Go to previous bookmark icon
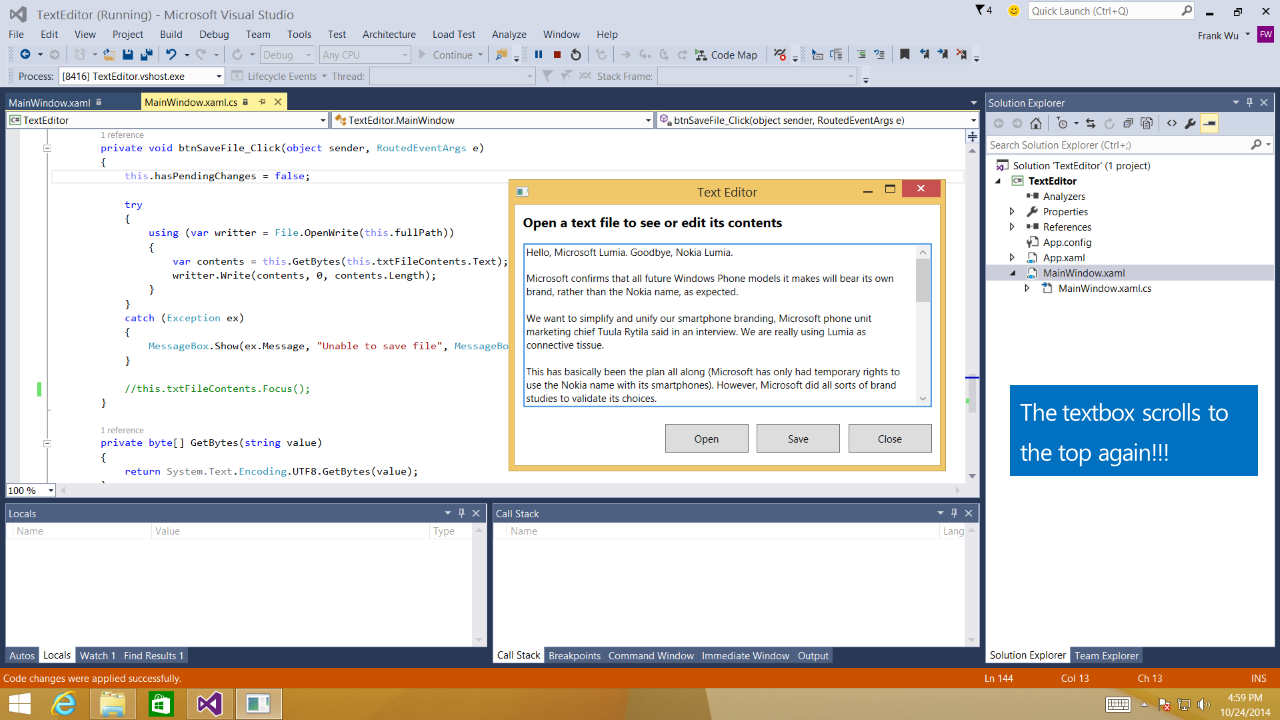 [924, 55]
